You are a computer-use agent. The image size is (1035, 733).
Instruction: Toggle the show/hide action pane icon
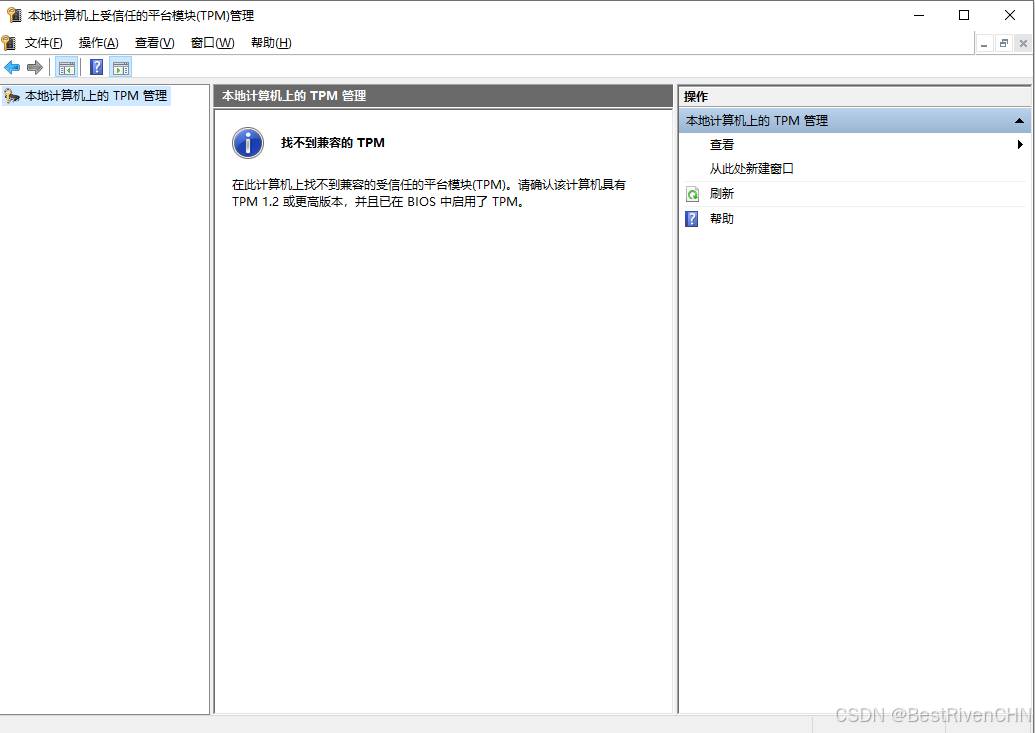tap(121, 67)
